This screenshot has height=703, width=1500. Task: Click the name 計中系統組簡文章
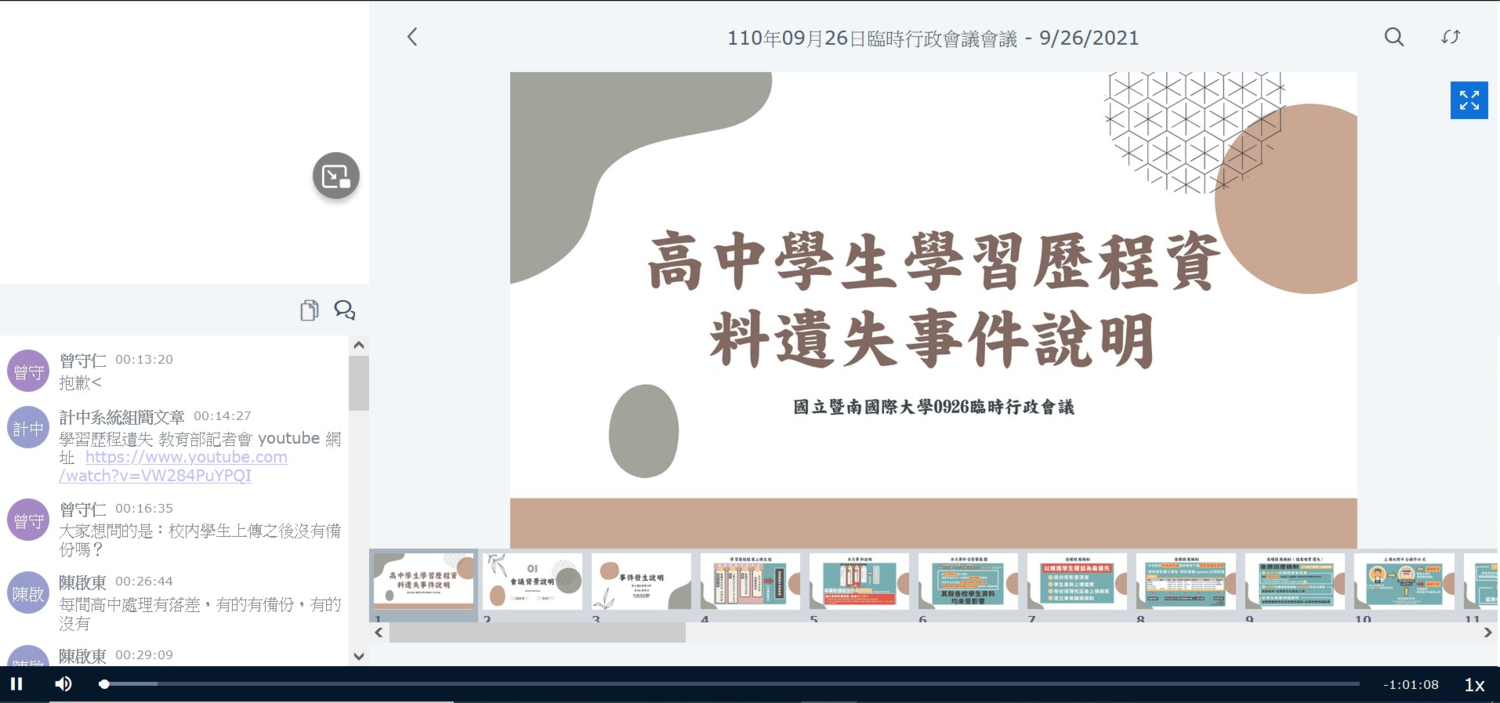[x=122, y=416]
